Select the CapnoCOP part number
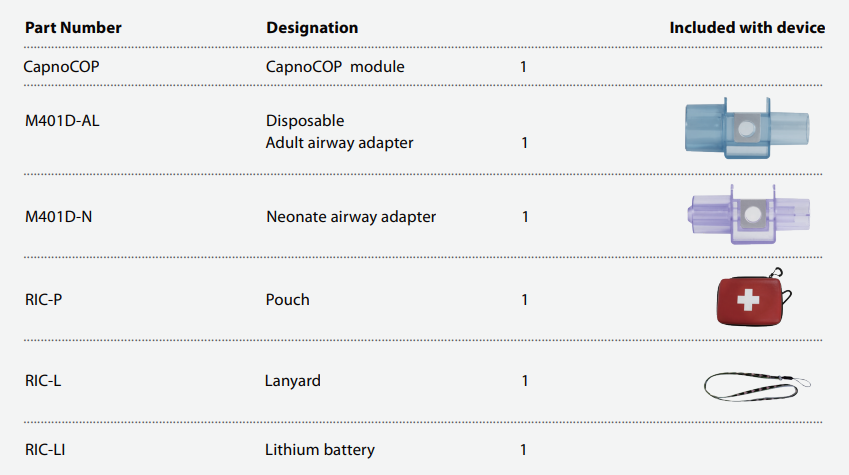 [x=63, y=67]
